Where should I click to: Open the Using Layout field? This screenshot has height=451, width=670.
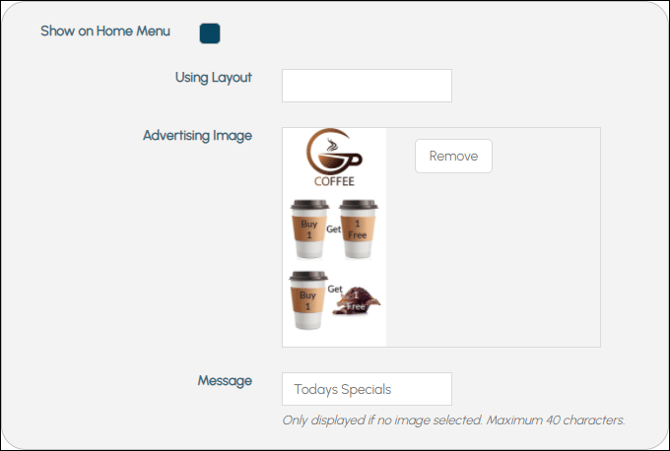coord(367,85)
